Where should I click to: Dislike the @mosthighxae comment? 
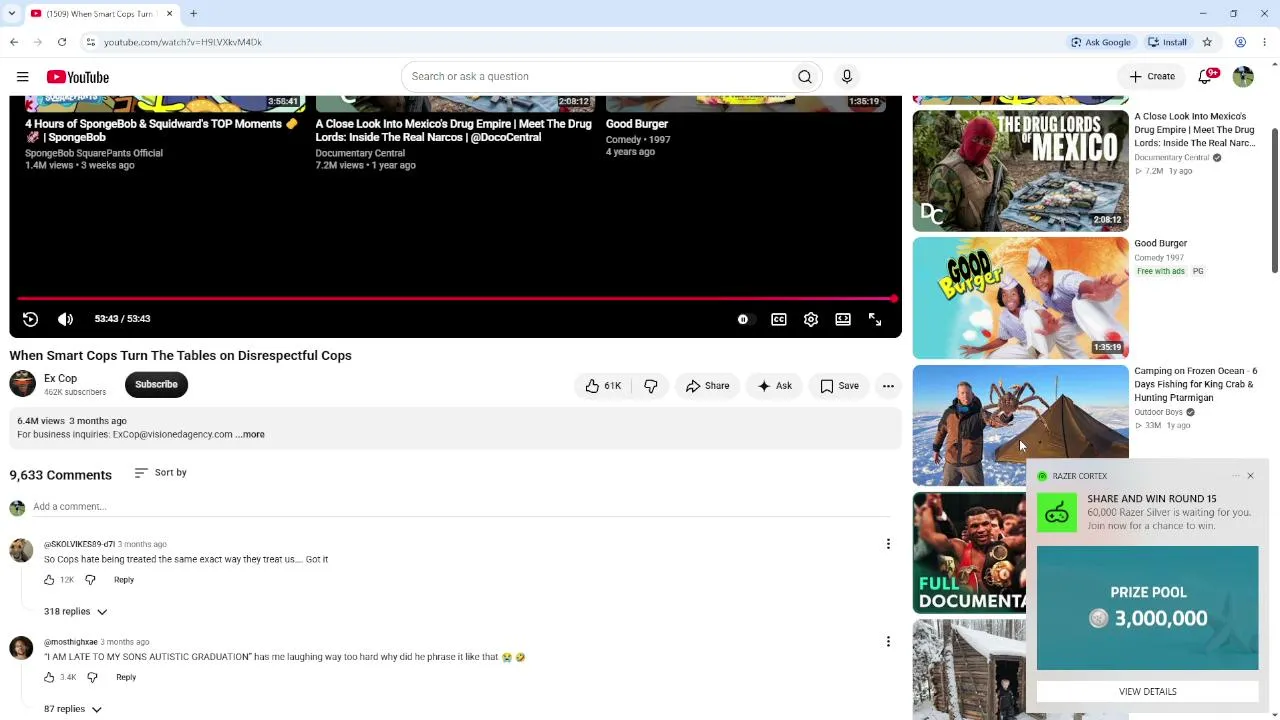92,677
